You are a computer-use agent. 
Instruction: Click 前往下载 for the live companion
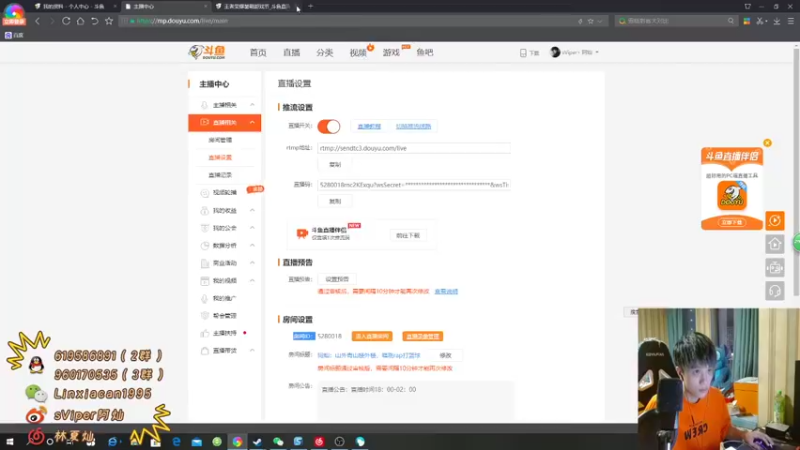pos(408,236)
